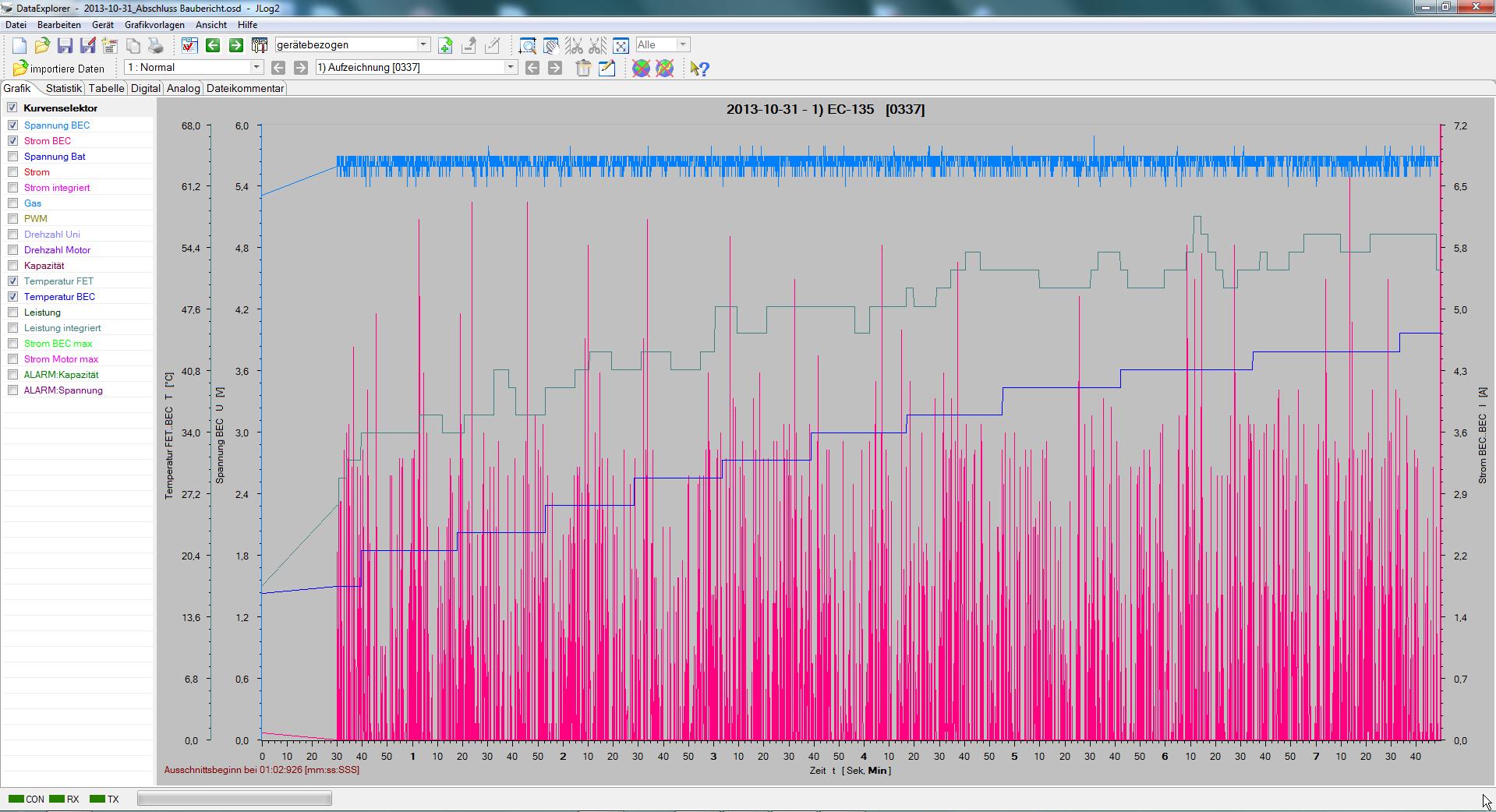Image resolution: width=1496 pixels, height=812 pixels.
Task: Fit graph to window icon
Action: click(621, 45)
